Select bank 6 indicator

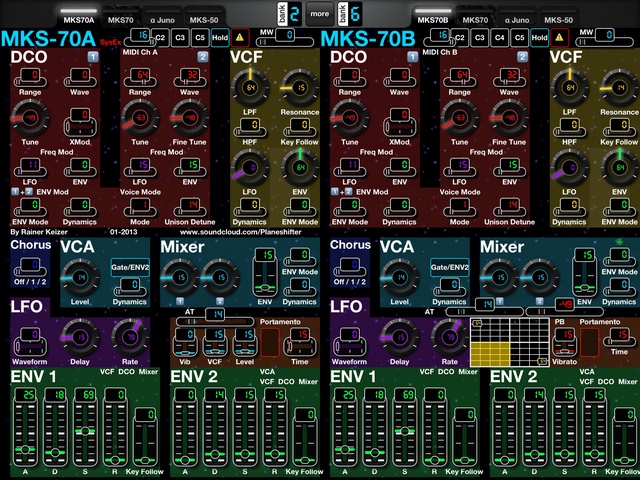click(350, 14)
